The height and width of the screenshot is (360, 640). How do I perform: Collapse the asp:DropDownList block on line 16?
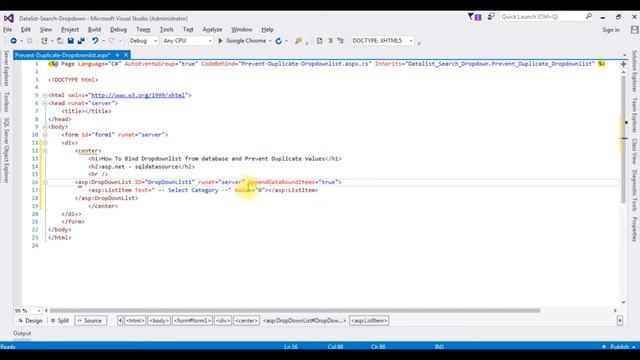click(x=45, y=182)
